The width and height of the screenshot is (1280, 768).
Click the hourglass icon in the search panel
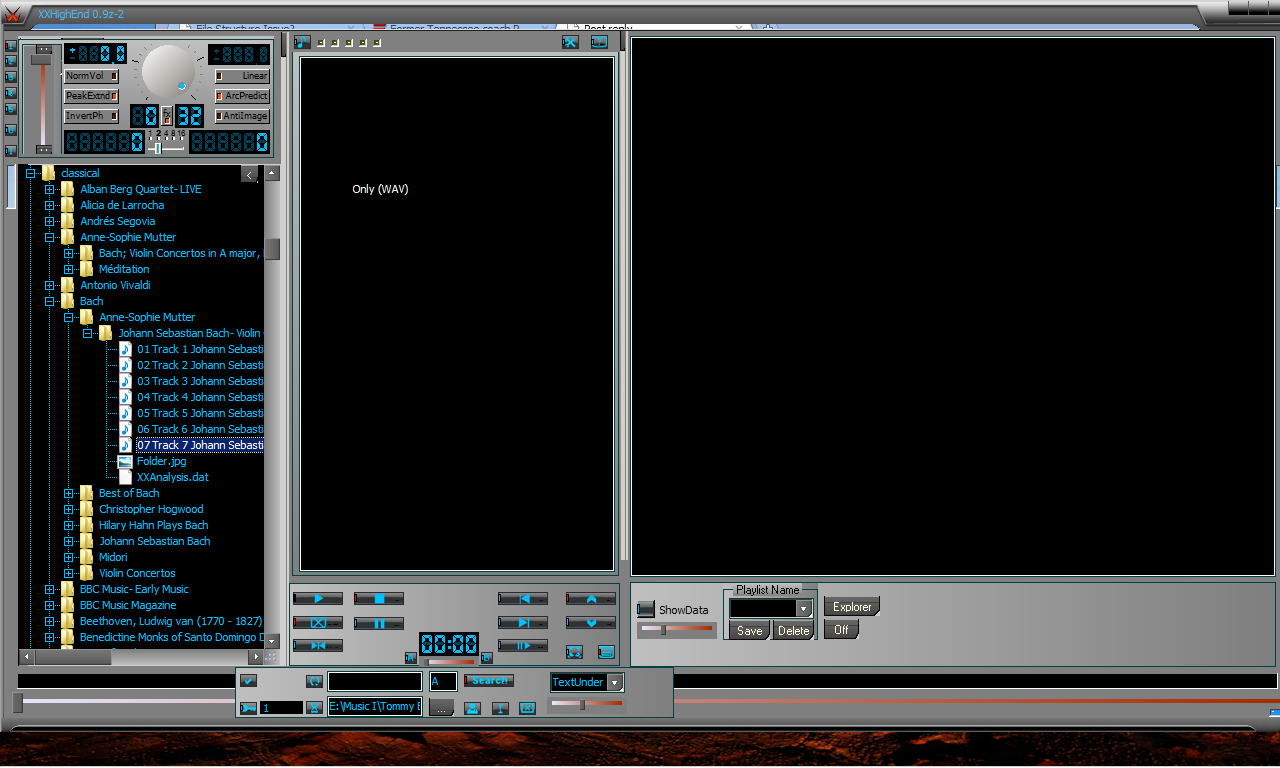[x=314, y=707]
